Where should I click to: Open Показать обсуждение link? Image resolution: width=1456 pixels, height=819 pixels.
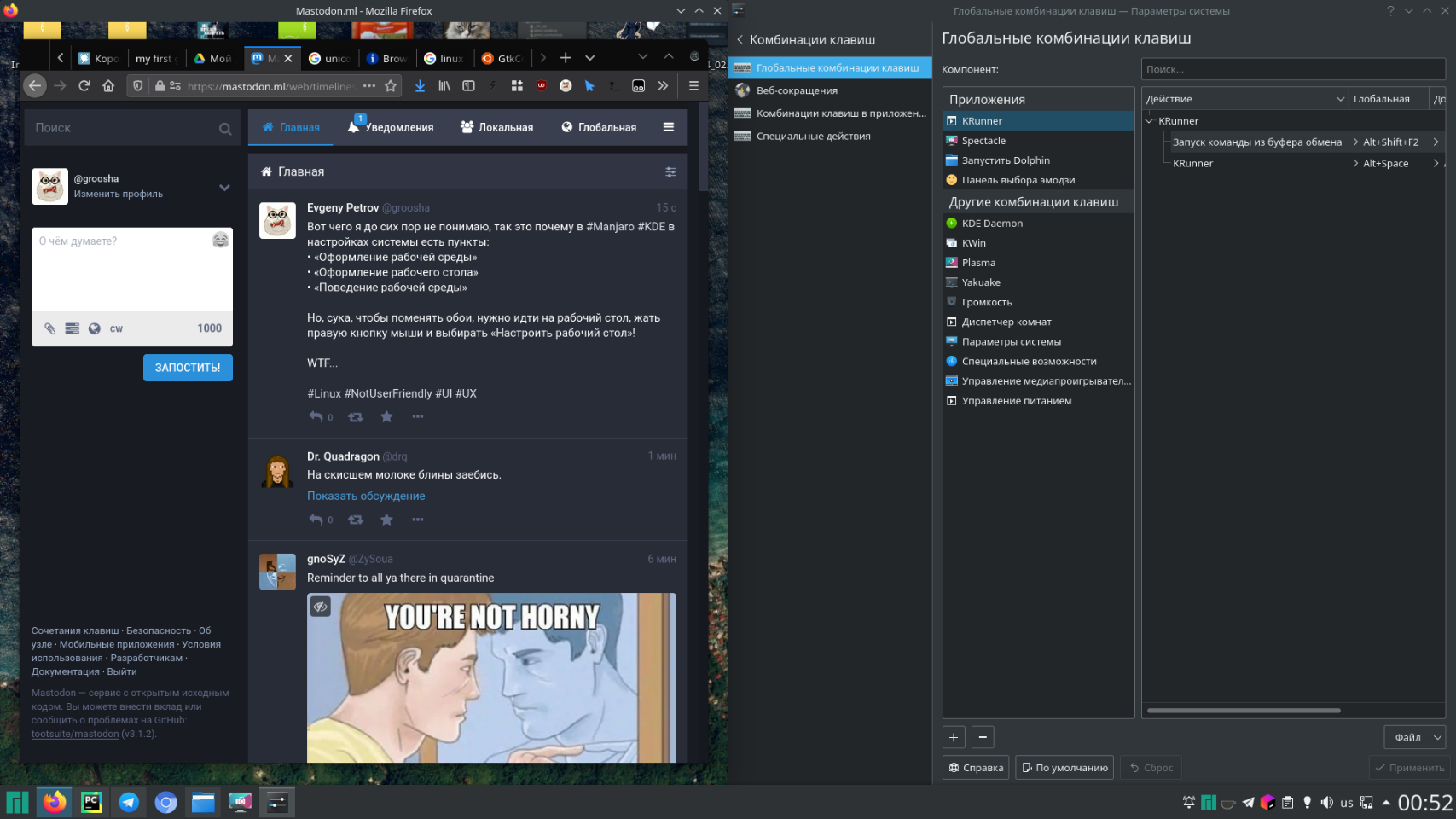click(366, 496)
